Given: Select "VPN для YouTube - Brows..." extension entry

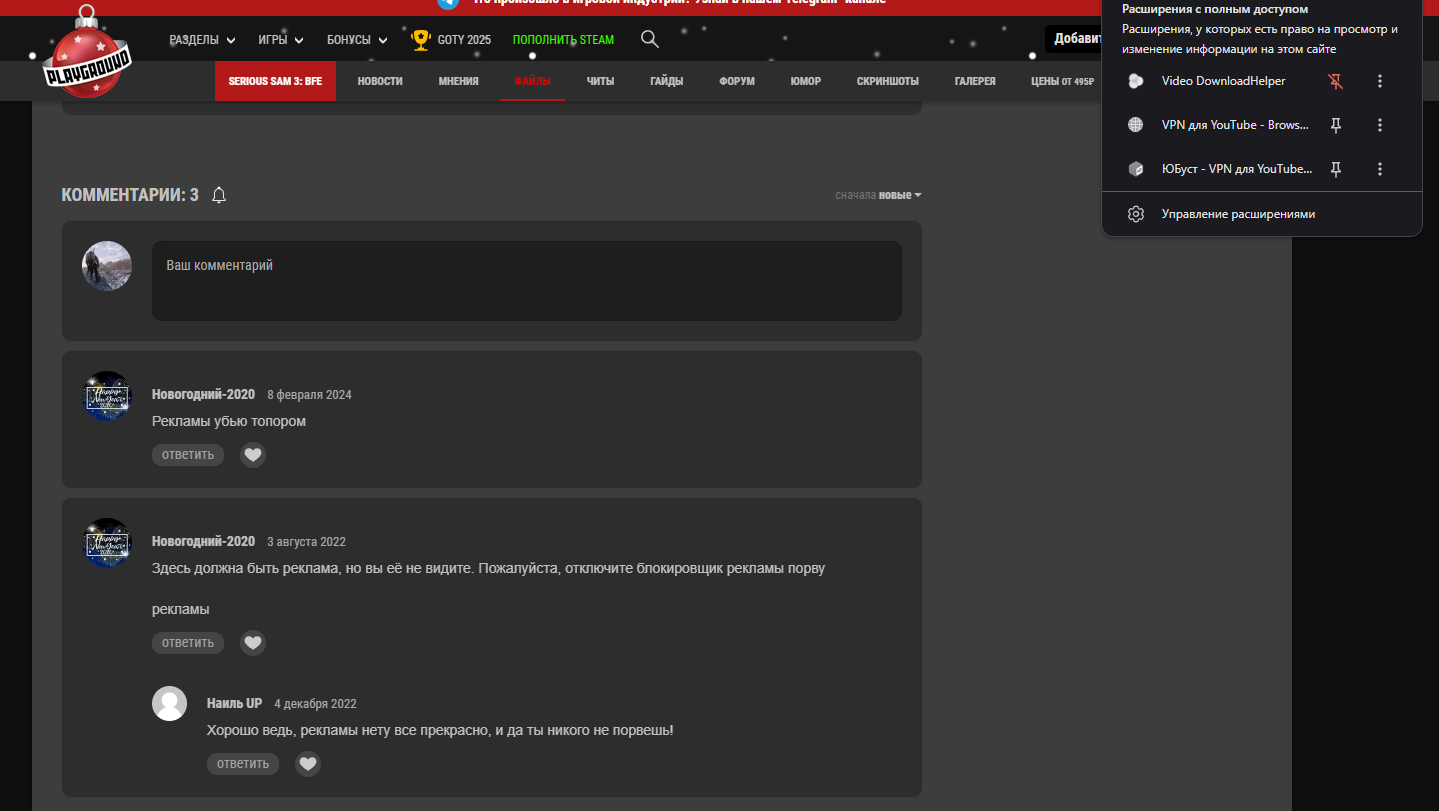Looking at the screenshot, I should 1236,125.
